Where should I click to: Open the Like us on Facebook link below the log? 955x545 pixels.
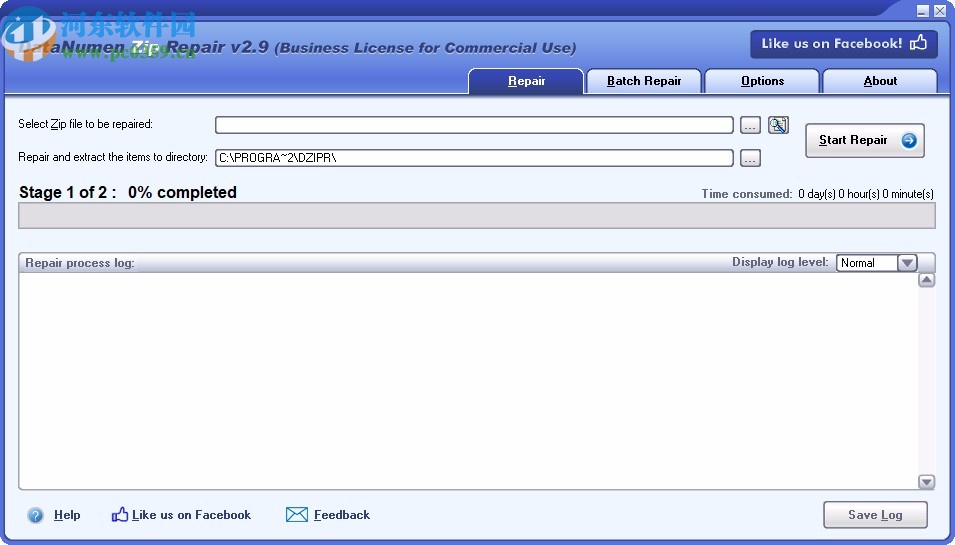click(191, 515)
